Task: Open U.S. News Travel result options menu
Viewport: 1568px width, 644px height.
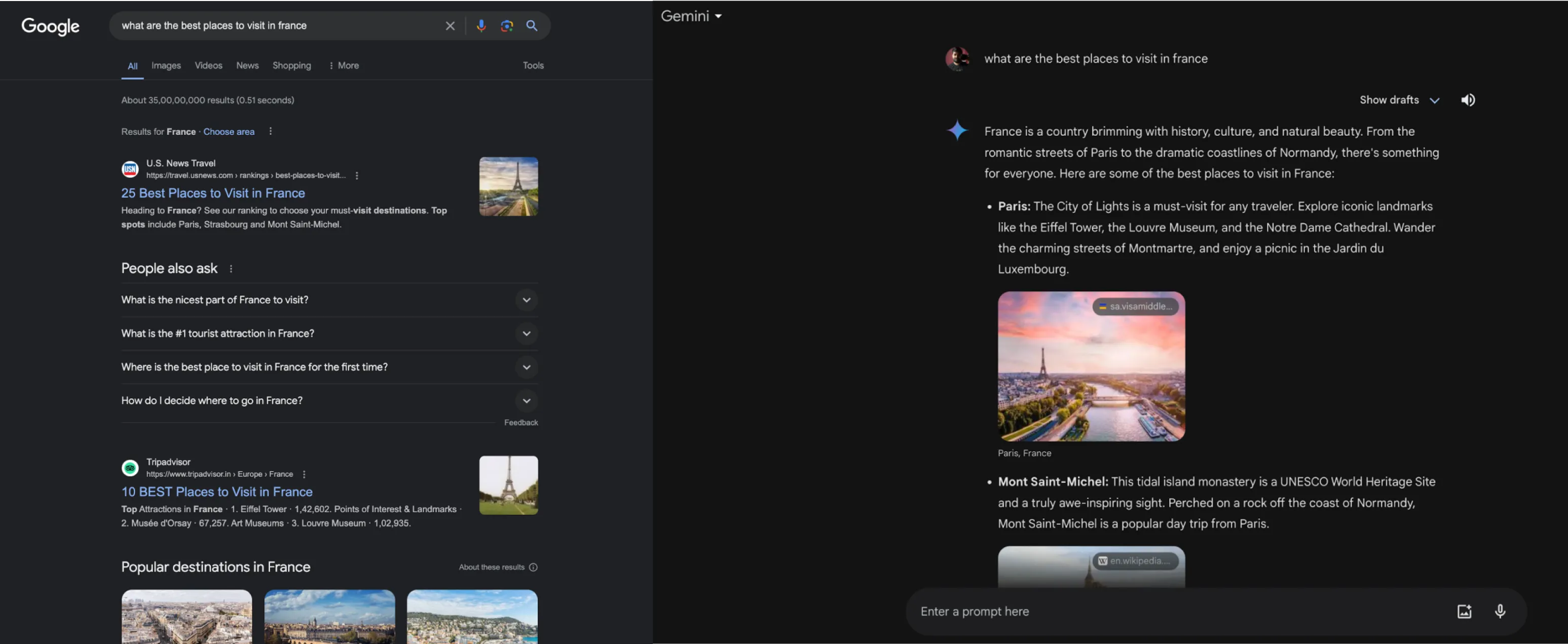Action: tap(357, 175)
